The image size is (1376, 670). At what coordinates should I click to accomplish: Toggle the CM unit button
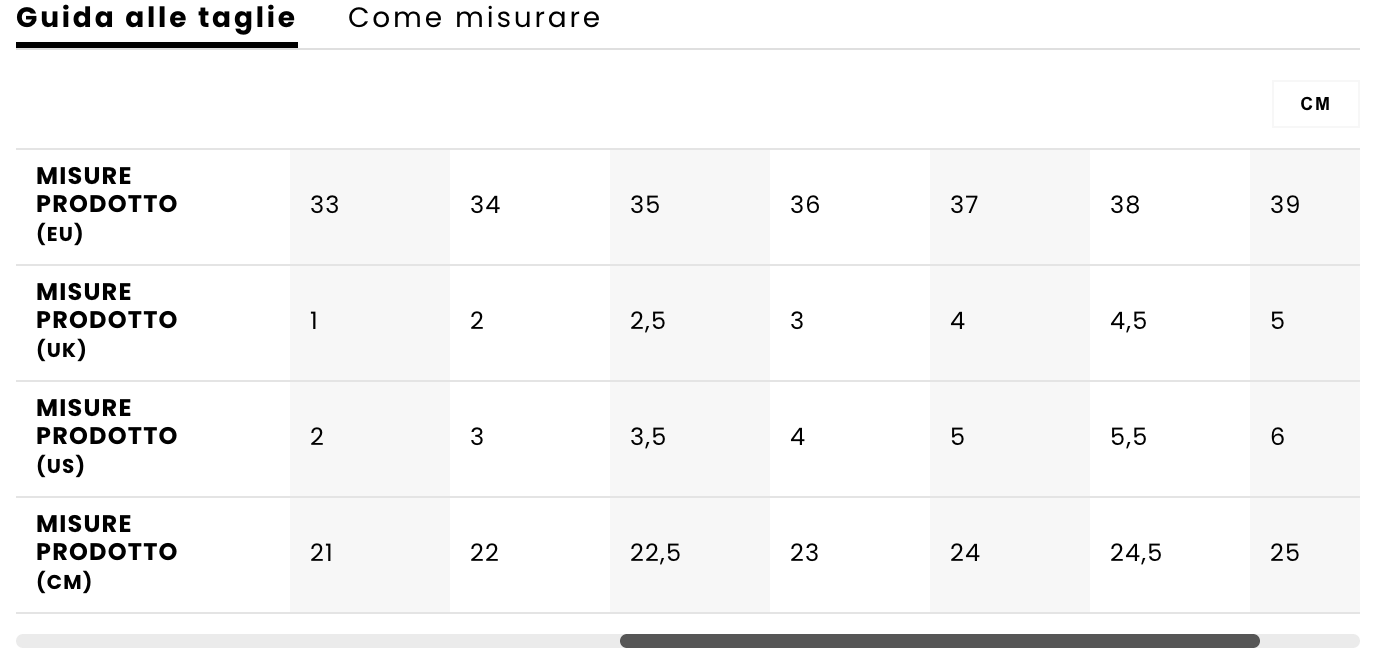point(1315,104)
